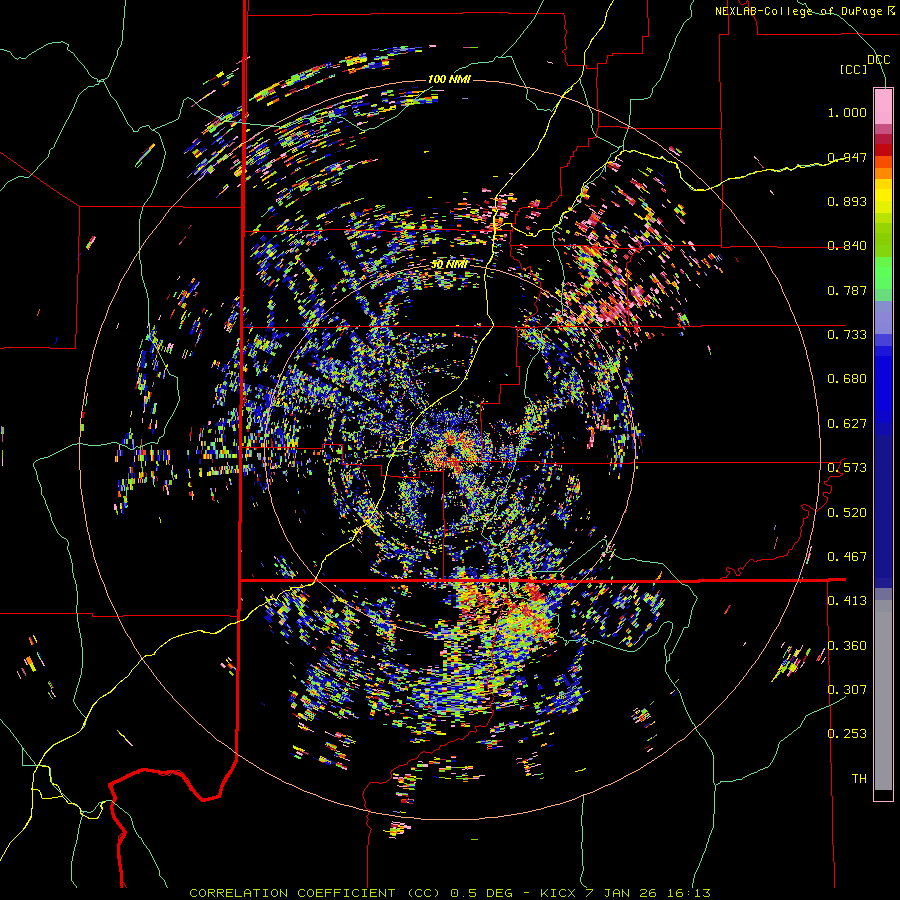This screenshot has width=900, height=900.
Task: Click the 50 NMI range ring label
Action: click(x=449, y=265)
